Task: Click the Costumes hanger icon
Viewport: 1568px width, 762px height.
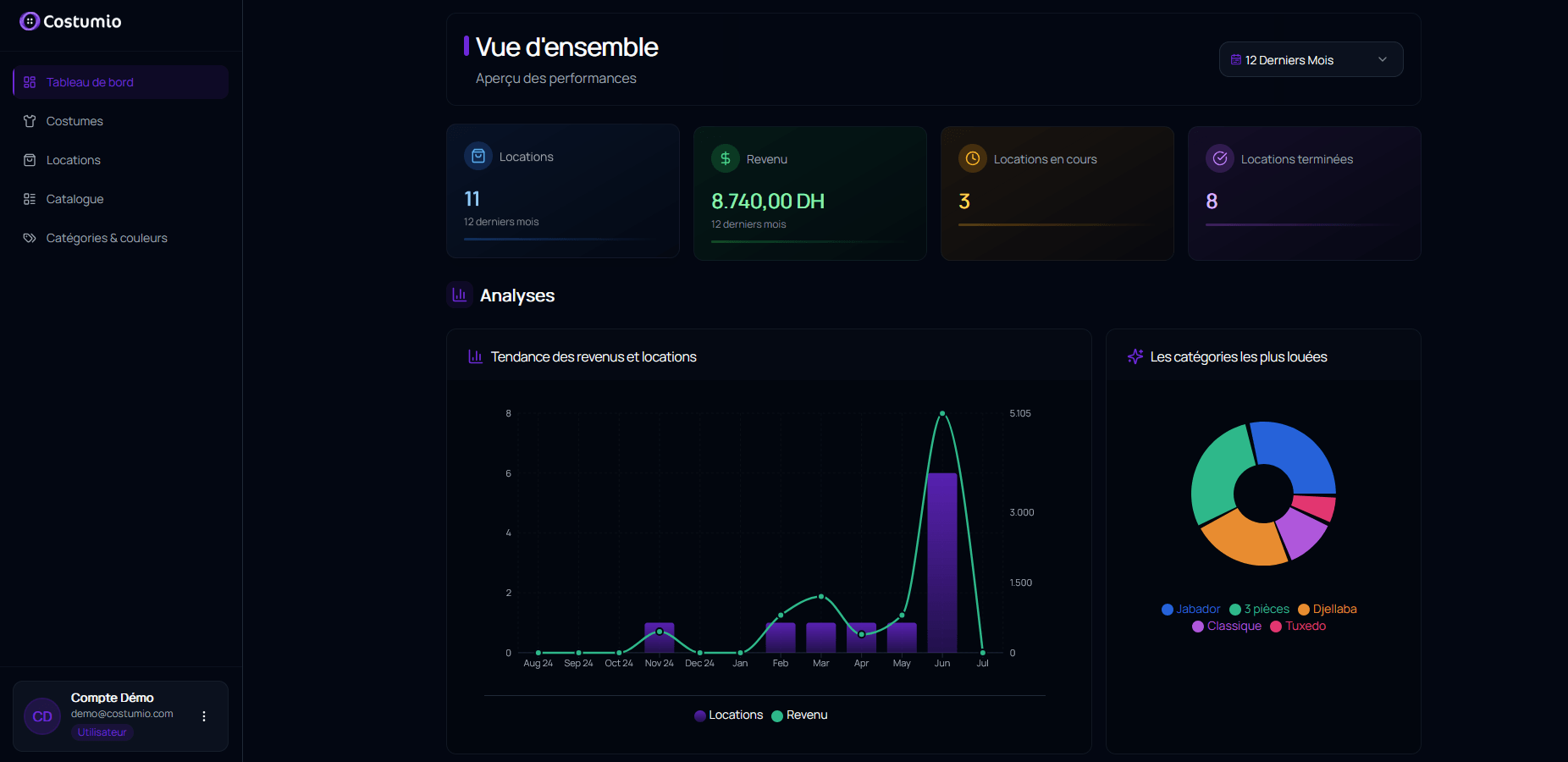Action: [29, 120]
